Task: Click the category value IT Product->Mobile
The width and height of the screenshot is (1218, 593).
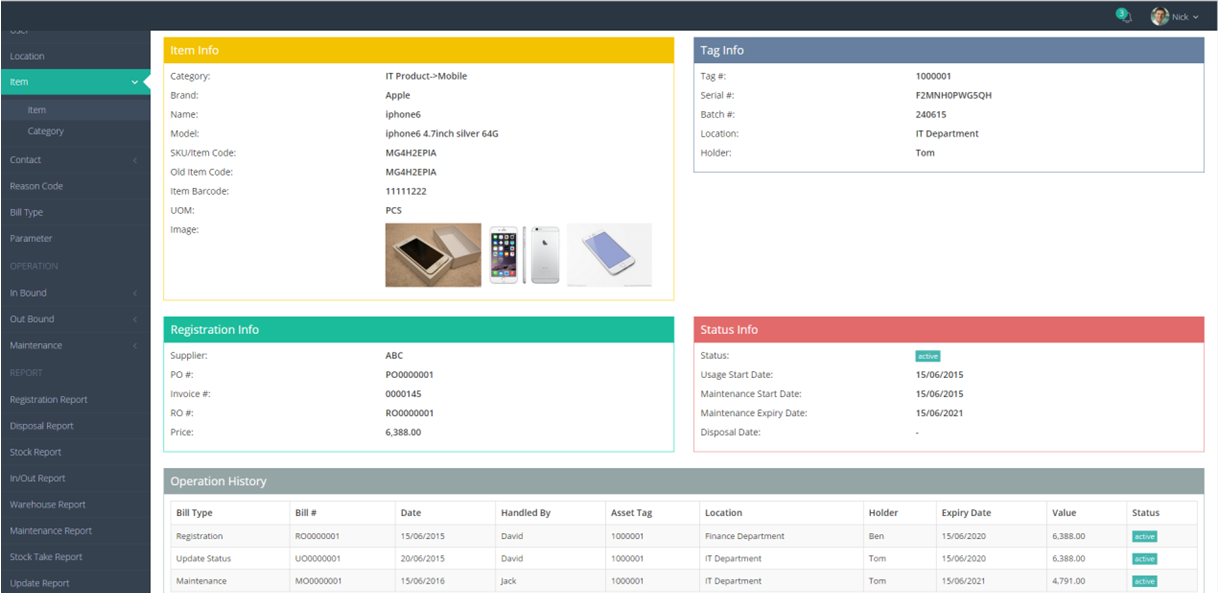Action: pos(426,76)
